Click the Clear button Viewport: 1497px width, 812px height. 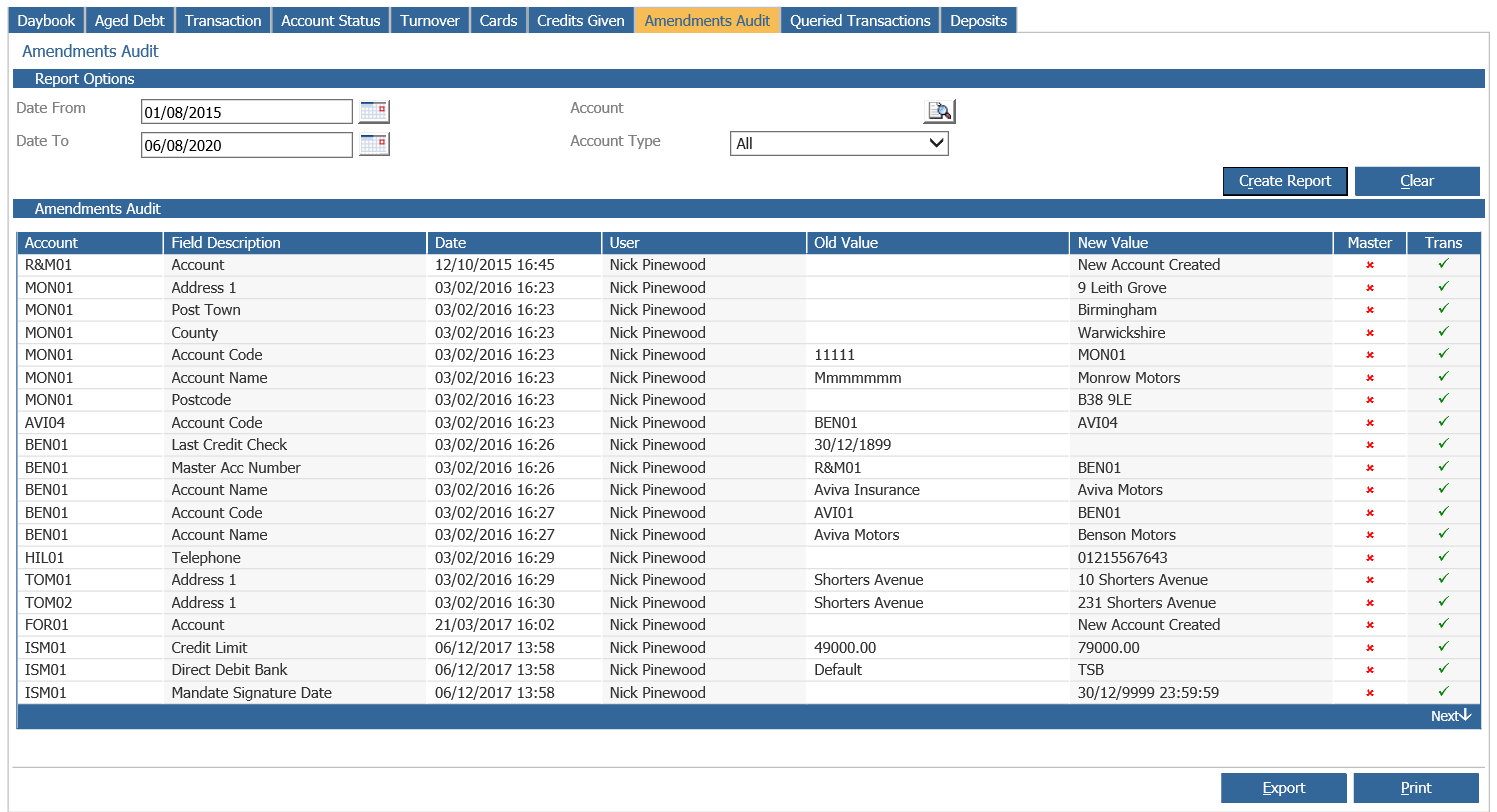(x=1417, y=181)
